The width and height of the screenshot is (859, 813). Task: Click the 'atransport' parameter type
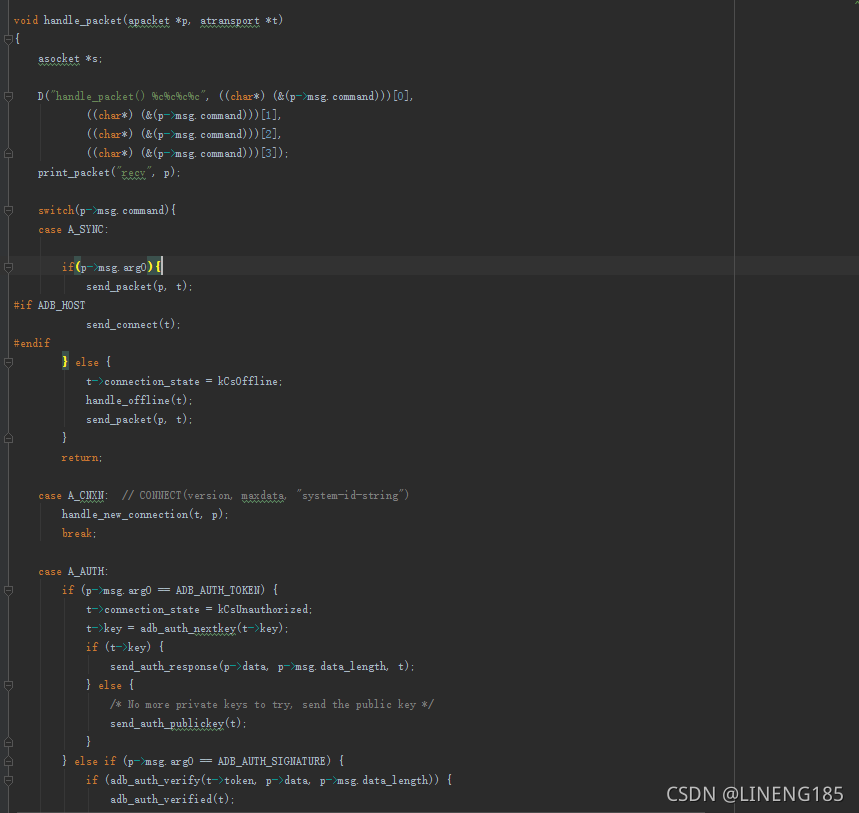[x=230, y=20]
